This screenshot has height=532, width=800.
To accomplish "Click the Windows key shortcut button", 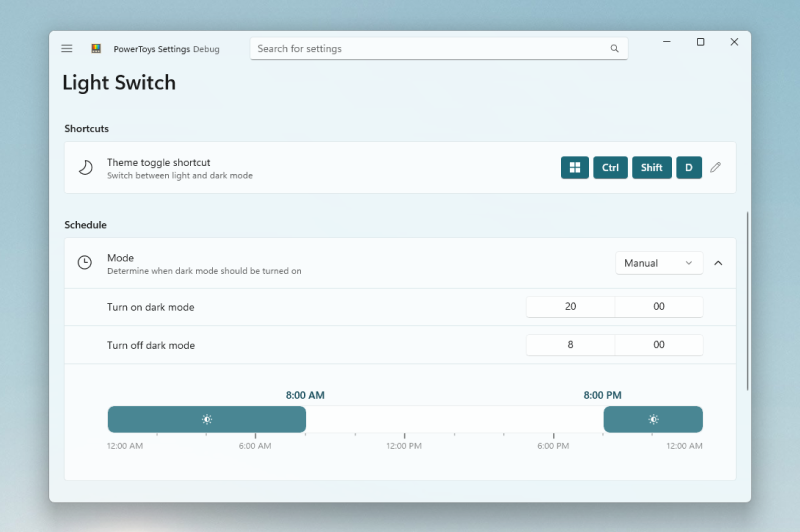I will pyautogui.click(x=575, y=168).
